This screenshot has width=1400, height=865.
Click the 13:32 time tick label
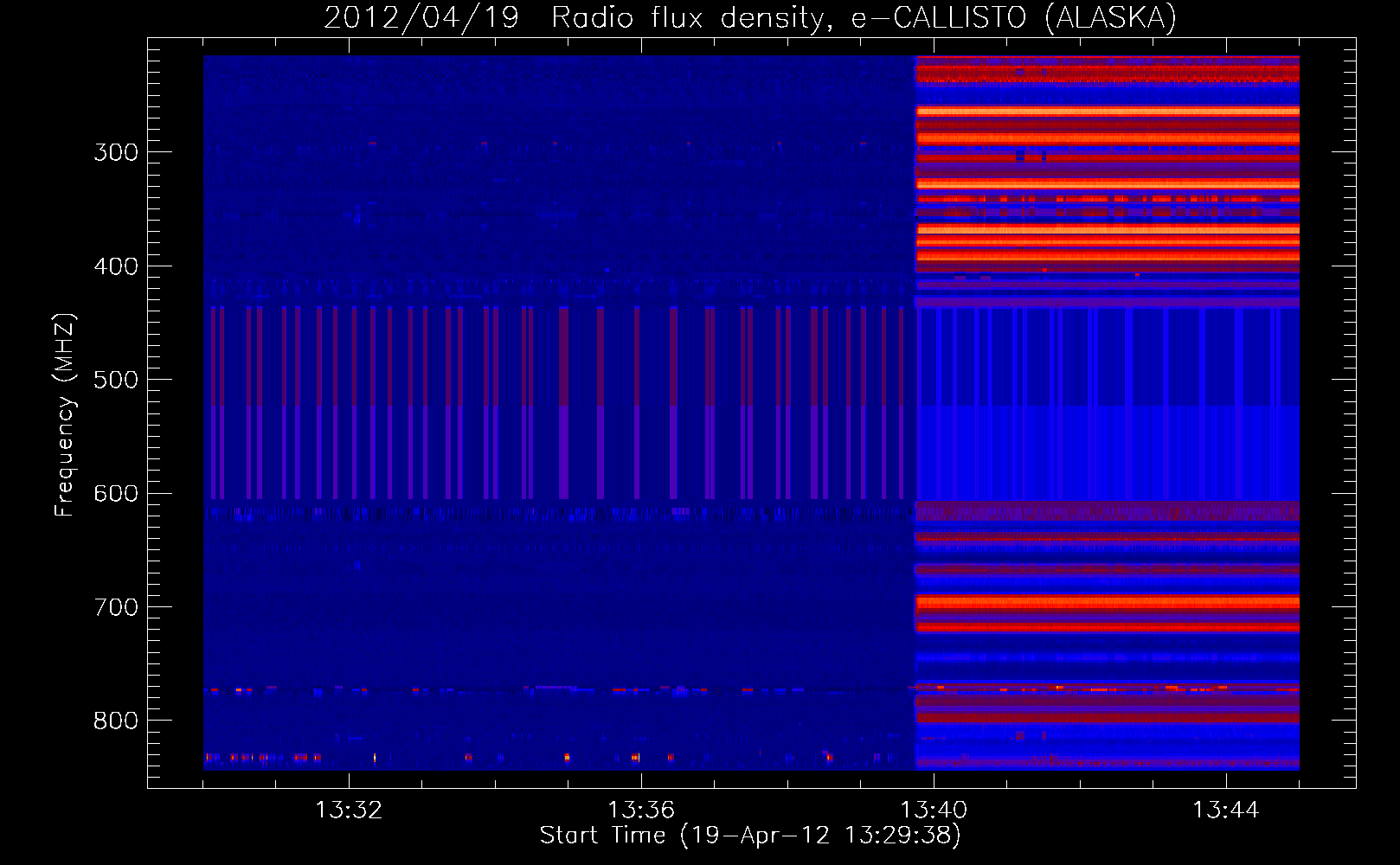(349, 811)
